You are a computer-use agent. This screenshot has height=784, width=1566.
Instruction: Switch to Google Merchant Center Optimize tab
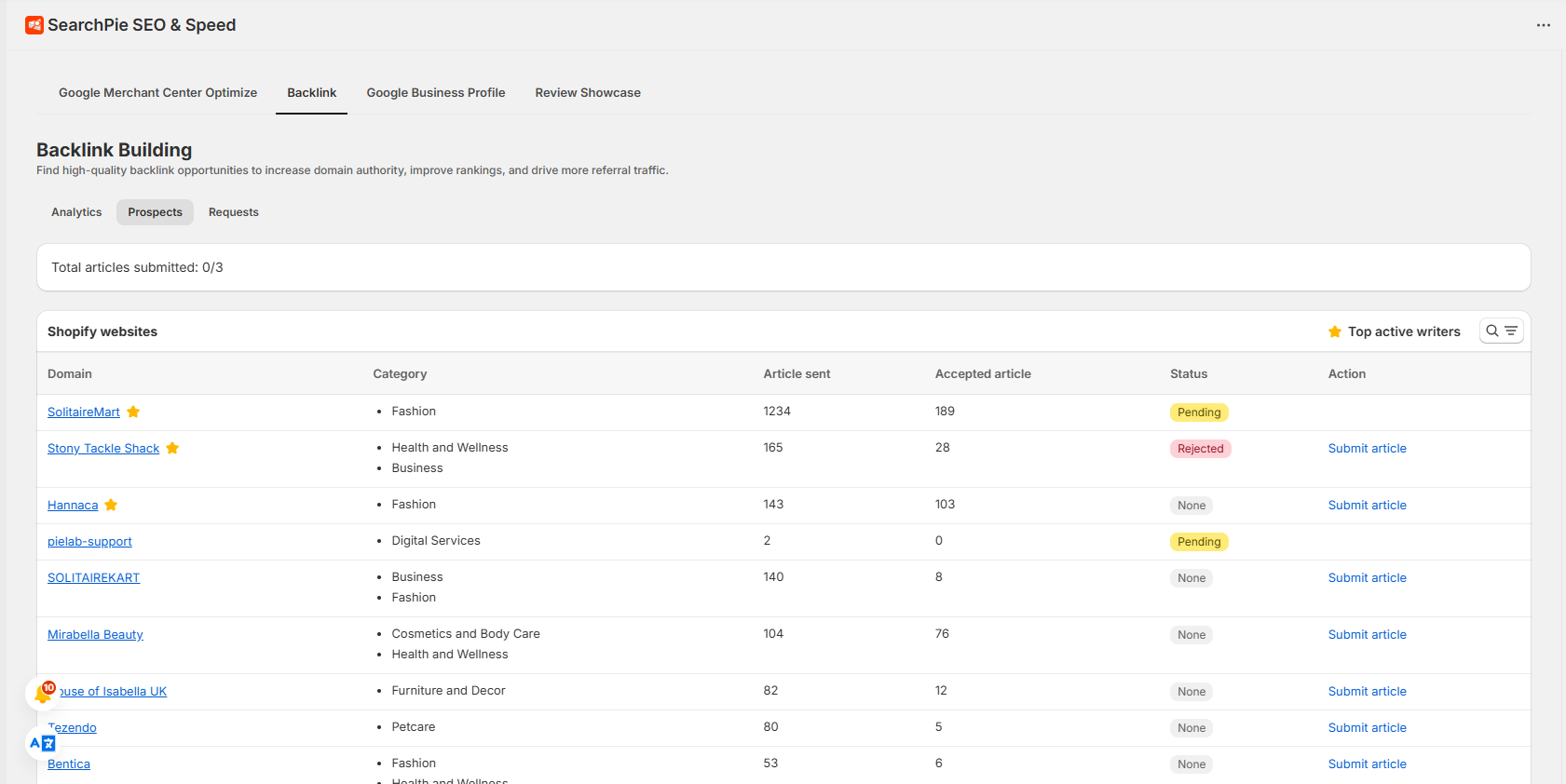coord(157,93)
